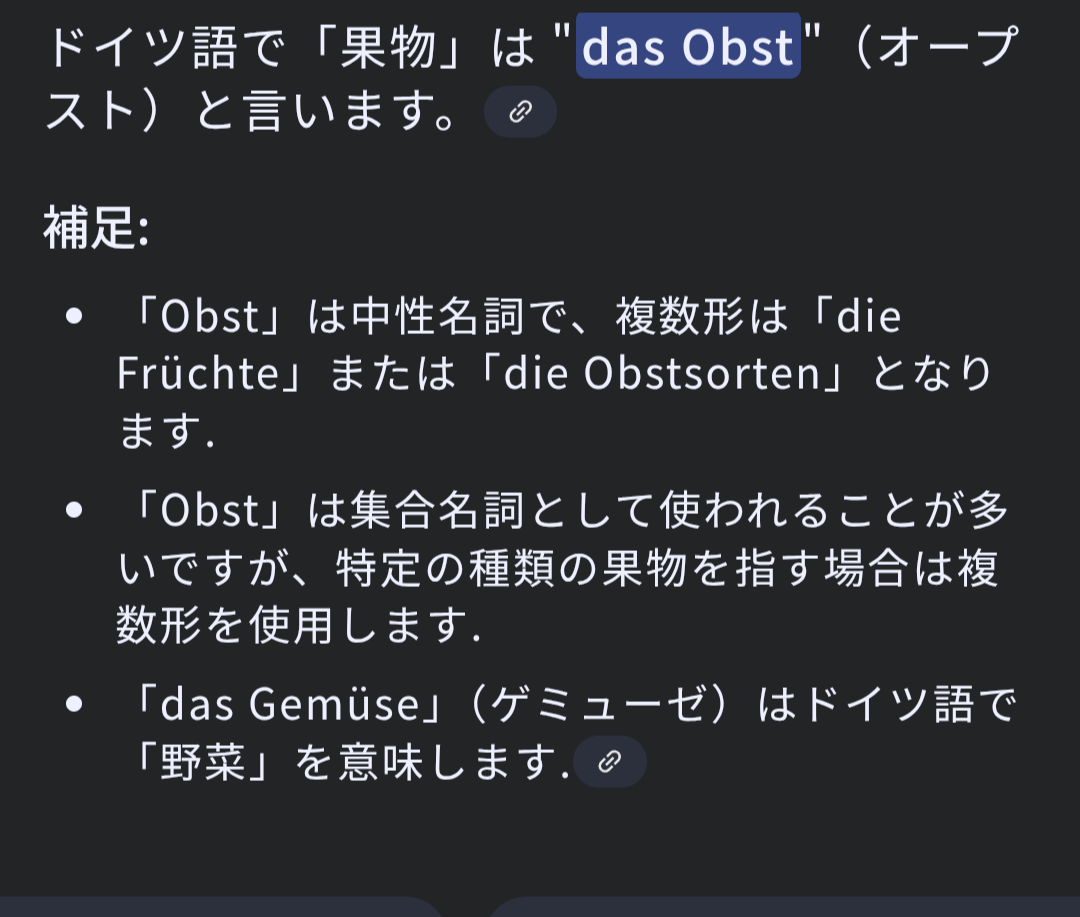Image resolution: width=1080 pixels, height=917 pixels.
Task: Open the source link icon after と言います。
Action: pyautogui.click(x=520, y=112)
